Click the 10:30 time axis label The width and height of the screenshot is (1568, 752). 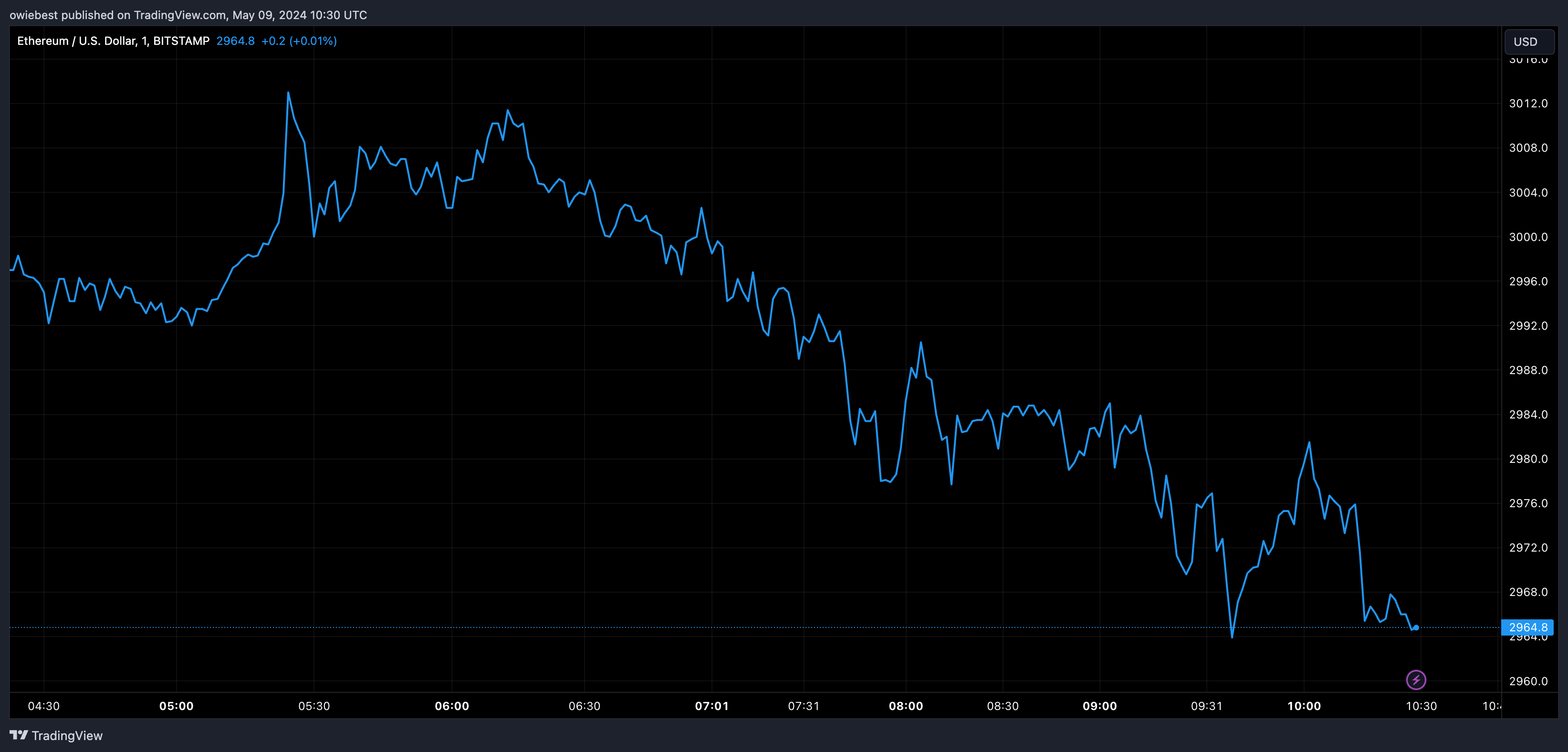coord(1422,706)
